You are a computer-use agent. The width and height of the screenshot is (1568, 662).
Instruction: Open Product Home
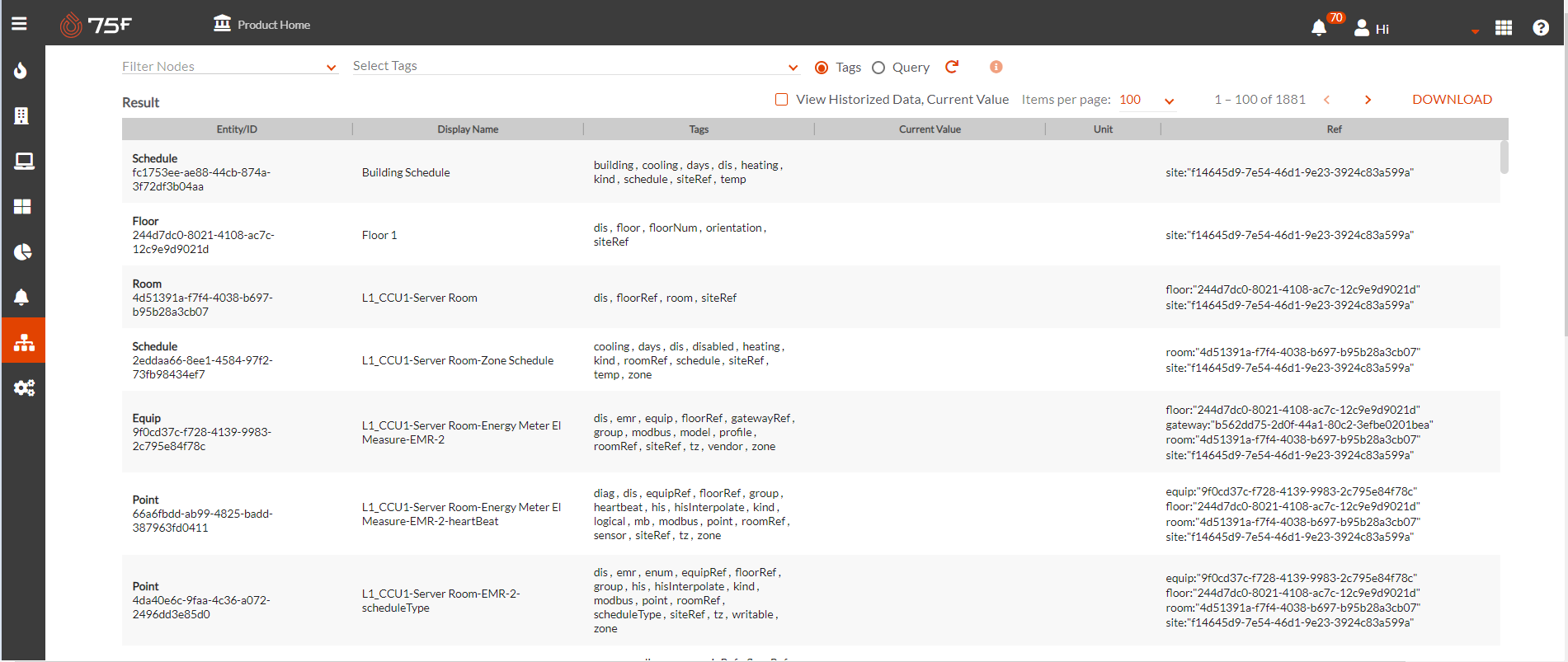tap(261, 25)
